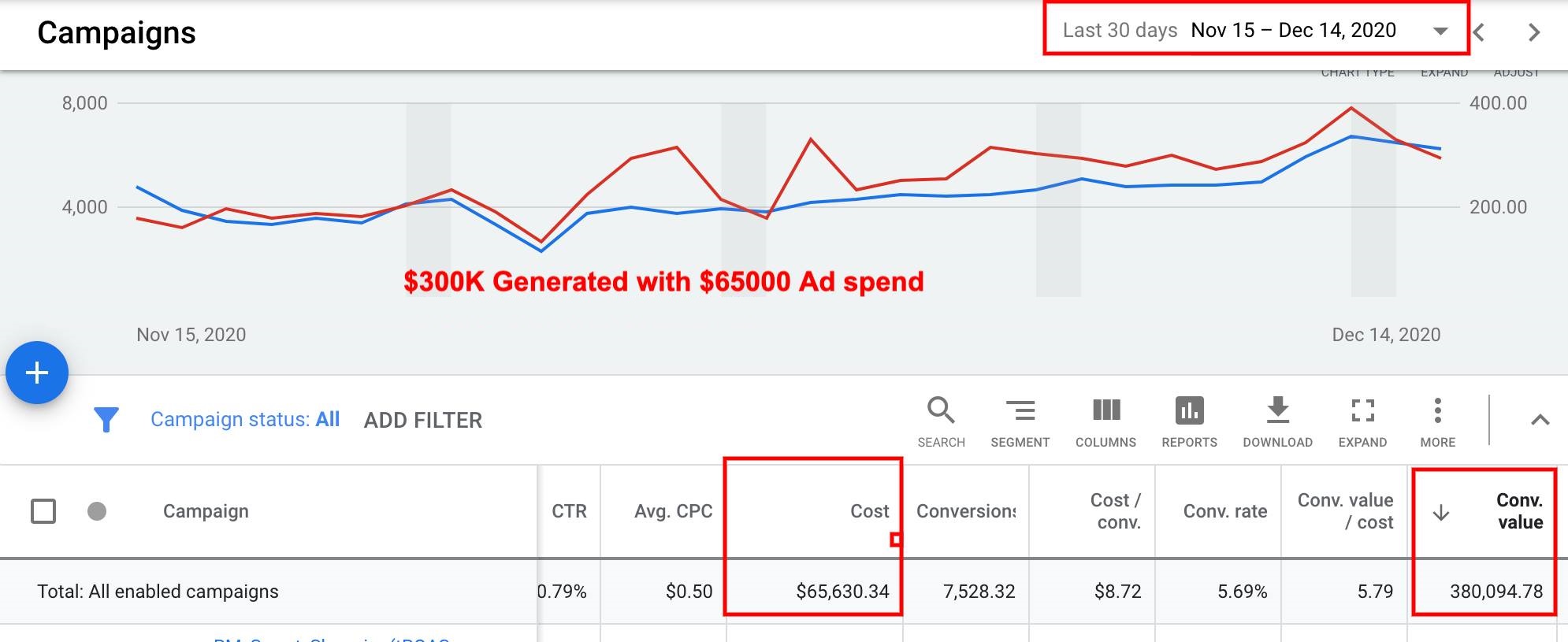Viewport: 1568px width, 642px height.
Task: Sort by Conv. value column header
Action: [1518, 511]
